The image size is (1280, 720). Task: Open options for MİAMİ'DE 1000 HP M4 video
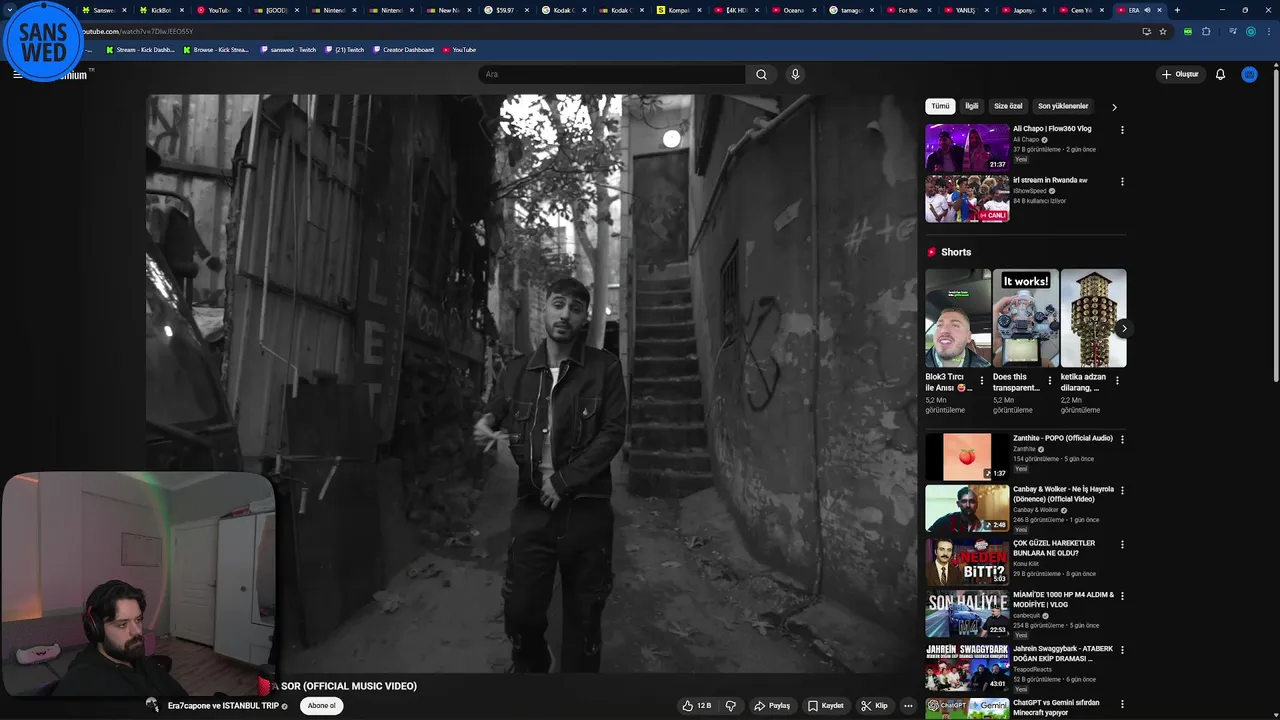[x=1122, y=596]
